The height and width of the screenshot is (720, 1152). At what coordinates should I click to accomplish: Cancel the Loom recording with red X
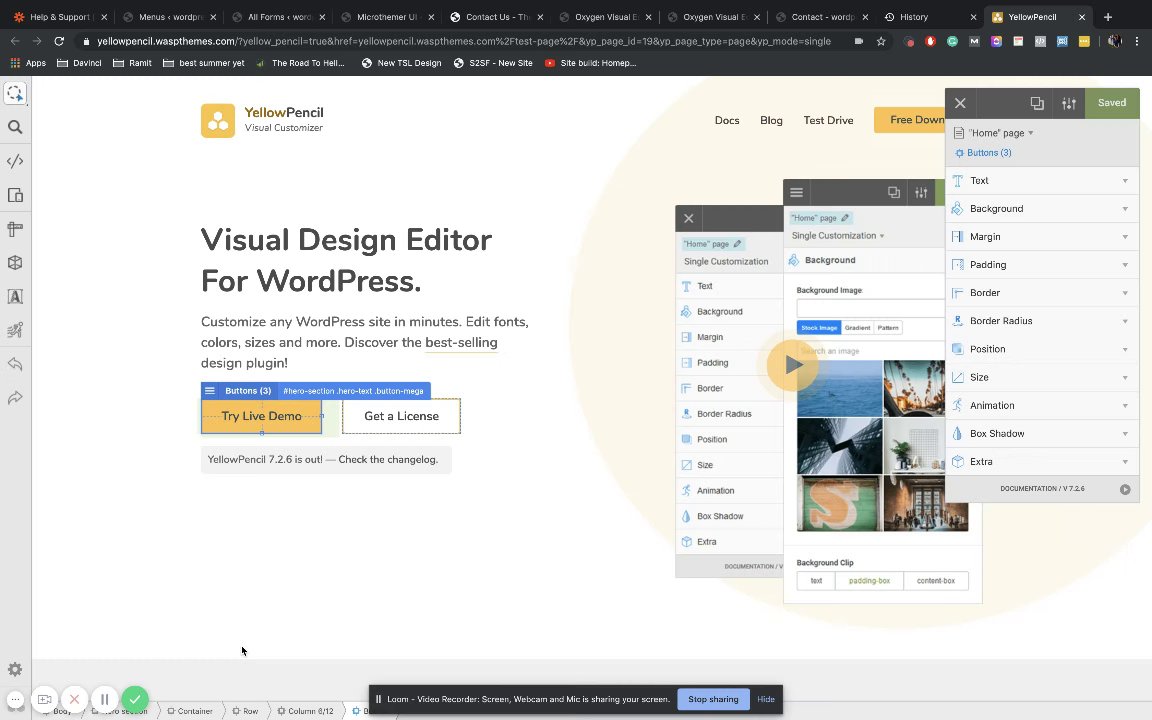pos(74,699)
